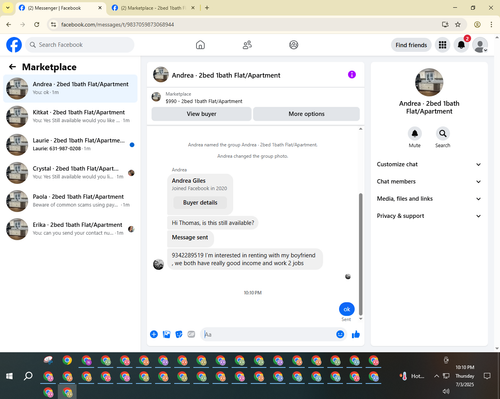Open the Chrome three-dot menu
500x399 pixels.
[x=491, y=24]
